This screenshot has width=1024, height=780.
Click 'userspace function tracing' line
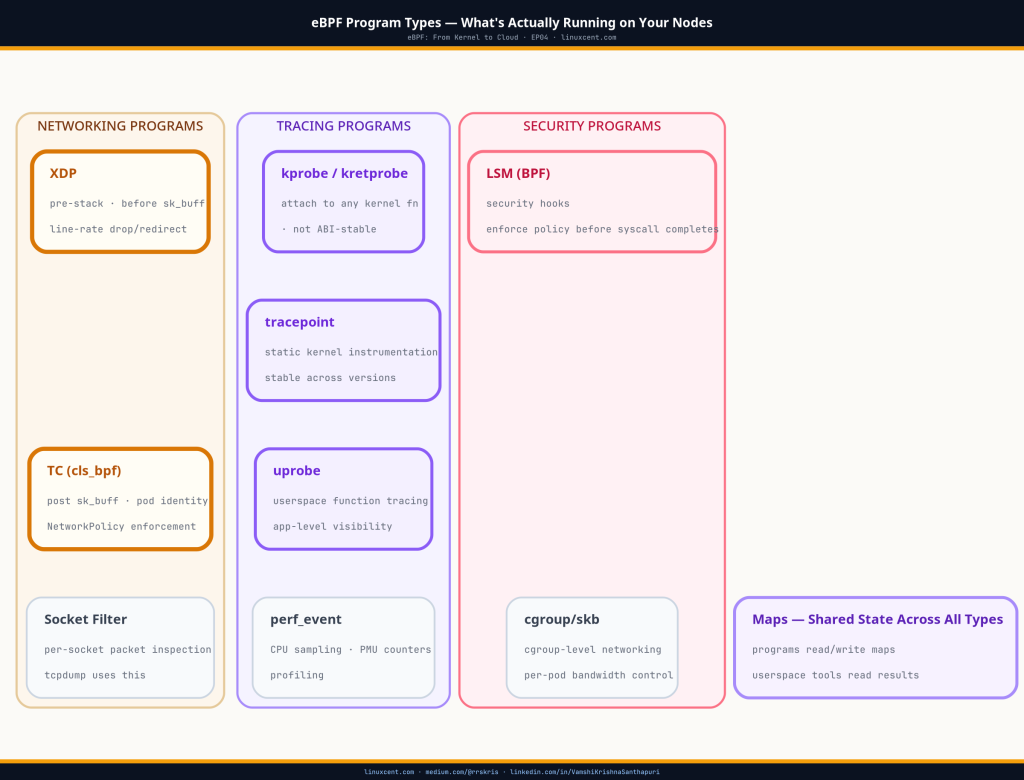(351, 500)
